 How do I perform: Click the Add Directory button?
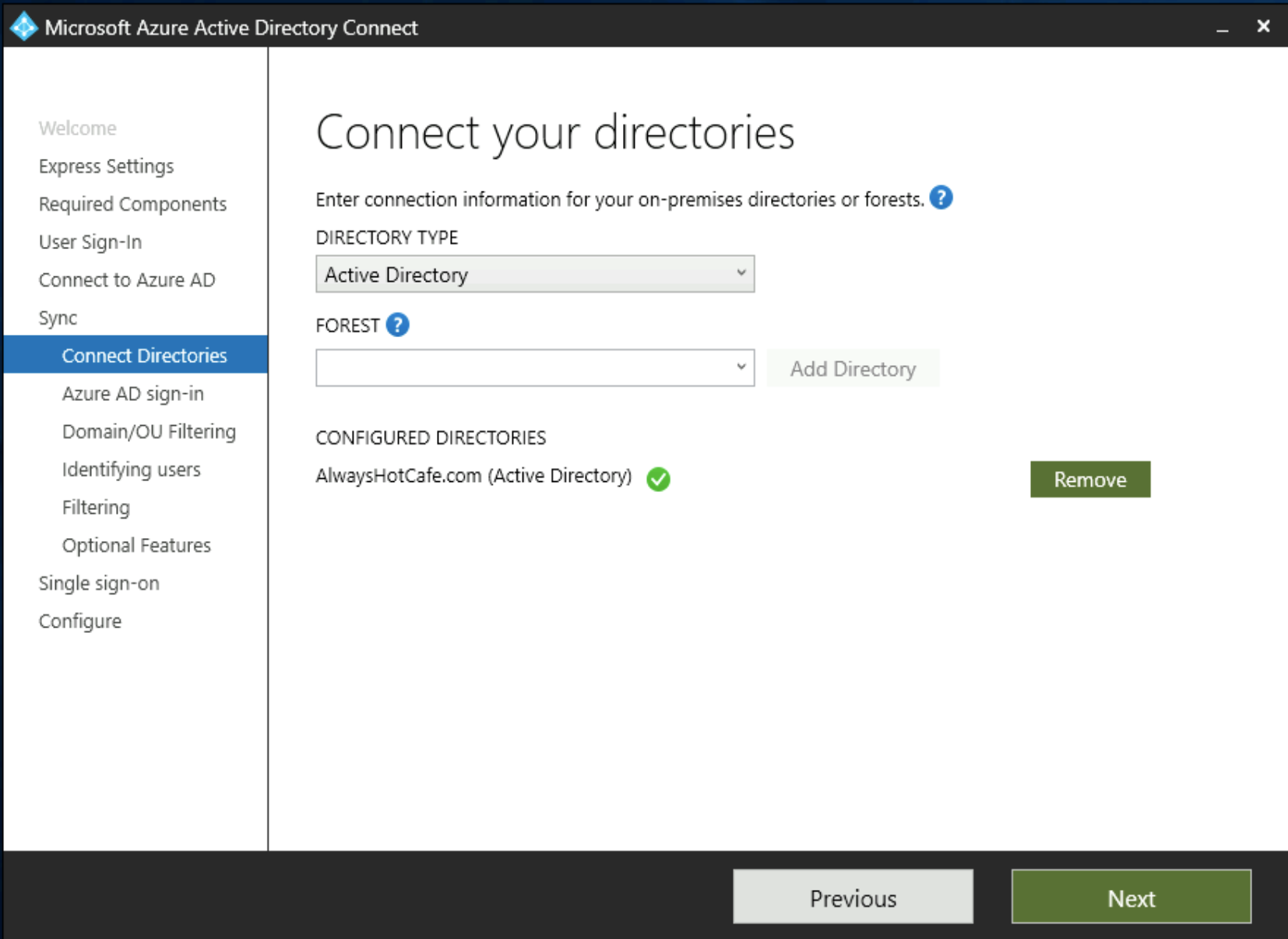coord(853,368)
